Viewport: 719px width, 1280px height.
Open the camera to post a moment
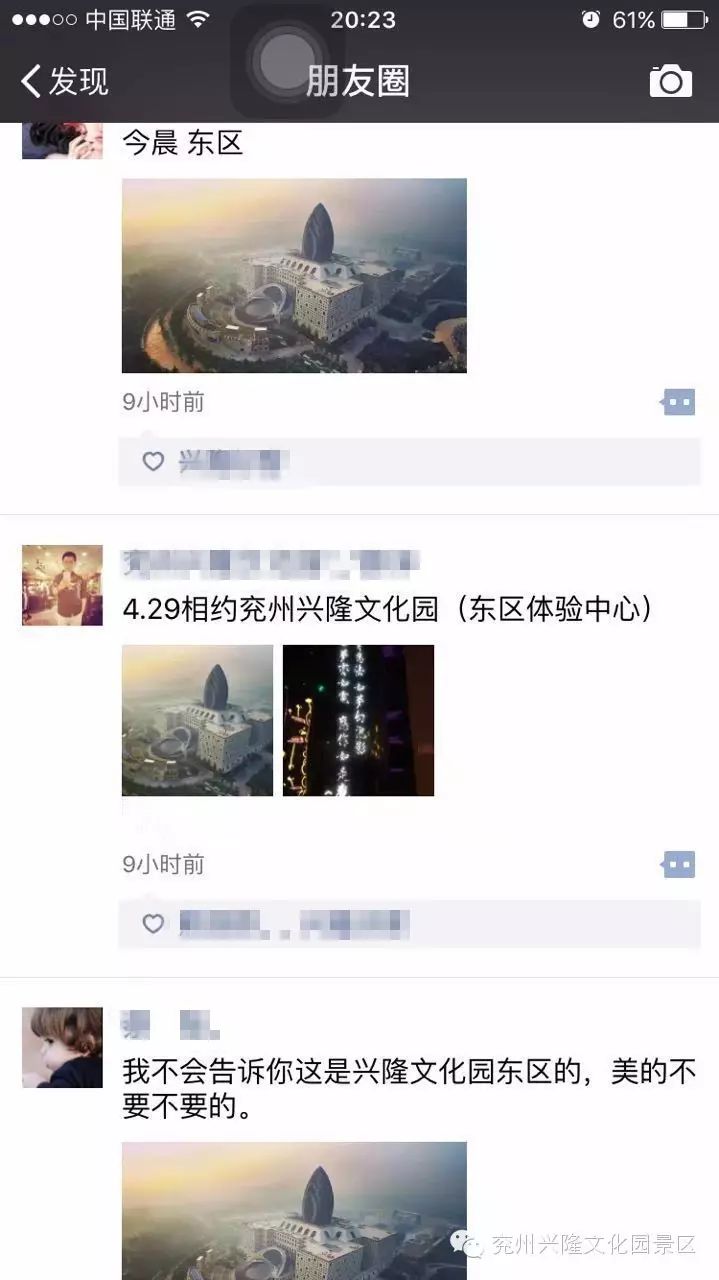(x=670, y=81)
